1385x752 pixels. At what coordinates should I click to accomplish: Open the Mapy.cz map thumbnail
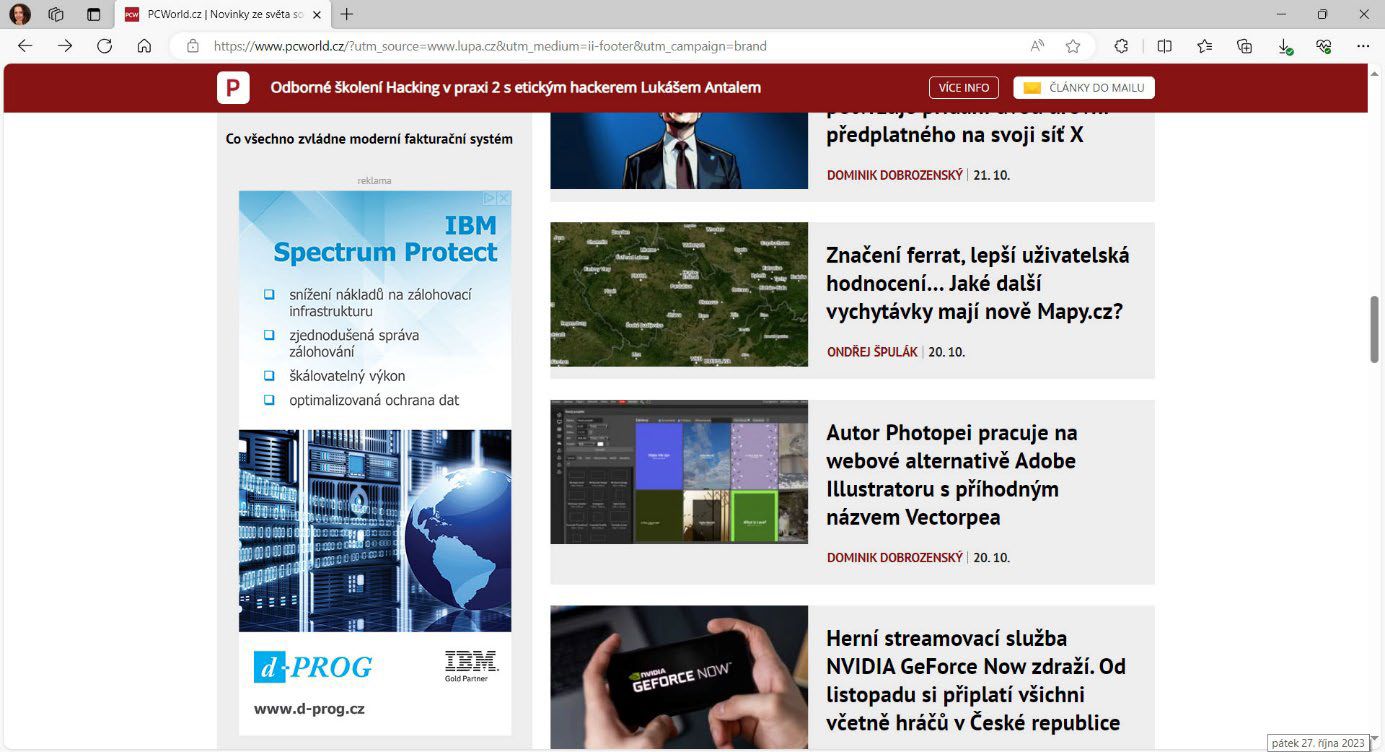click(x=679, y=294)
